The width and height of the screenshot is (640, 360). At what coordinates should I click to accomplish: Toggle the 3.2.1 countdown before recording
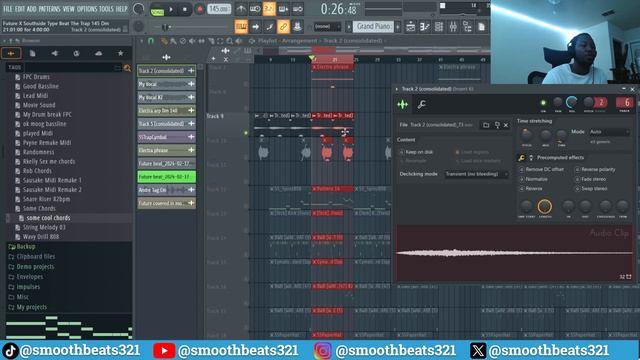(269, 9)
